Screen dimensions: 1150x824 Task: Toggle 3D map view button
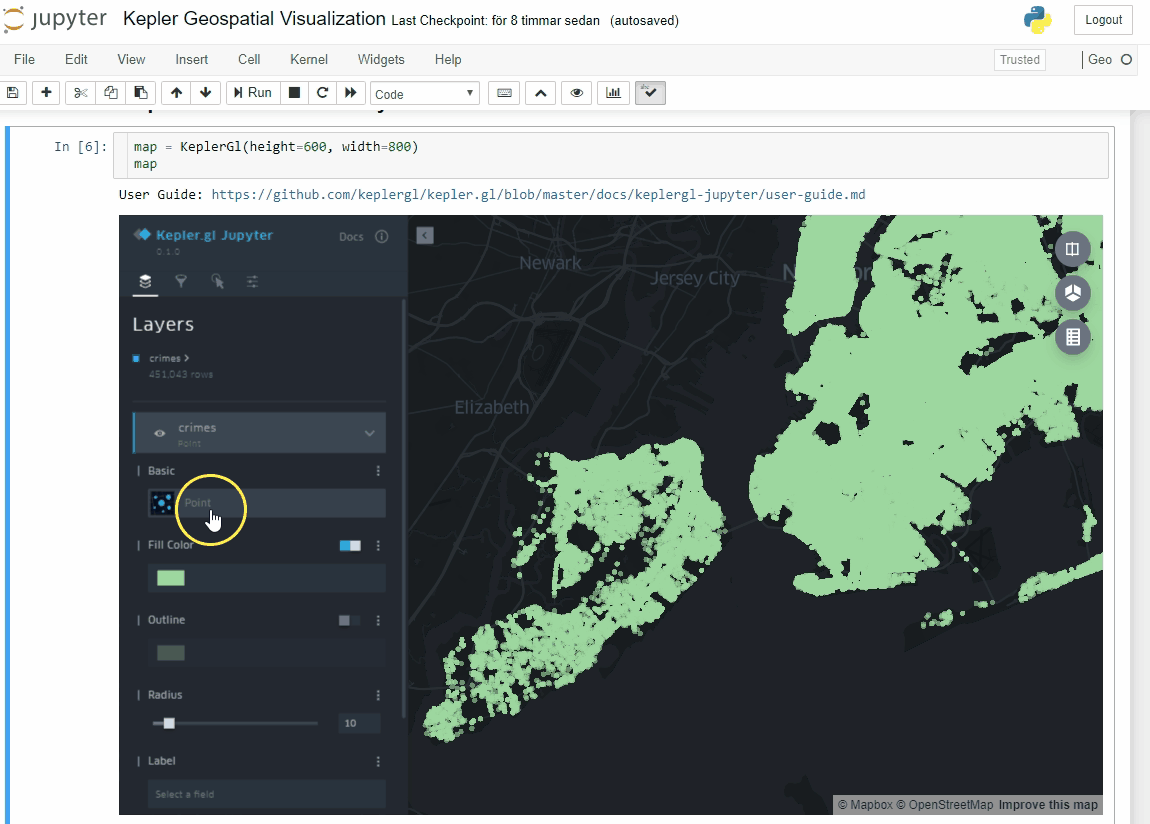1073,293
